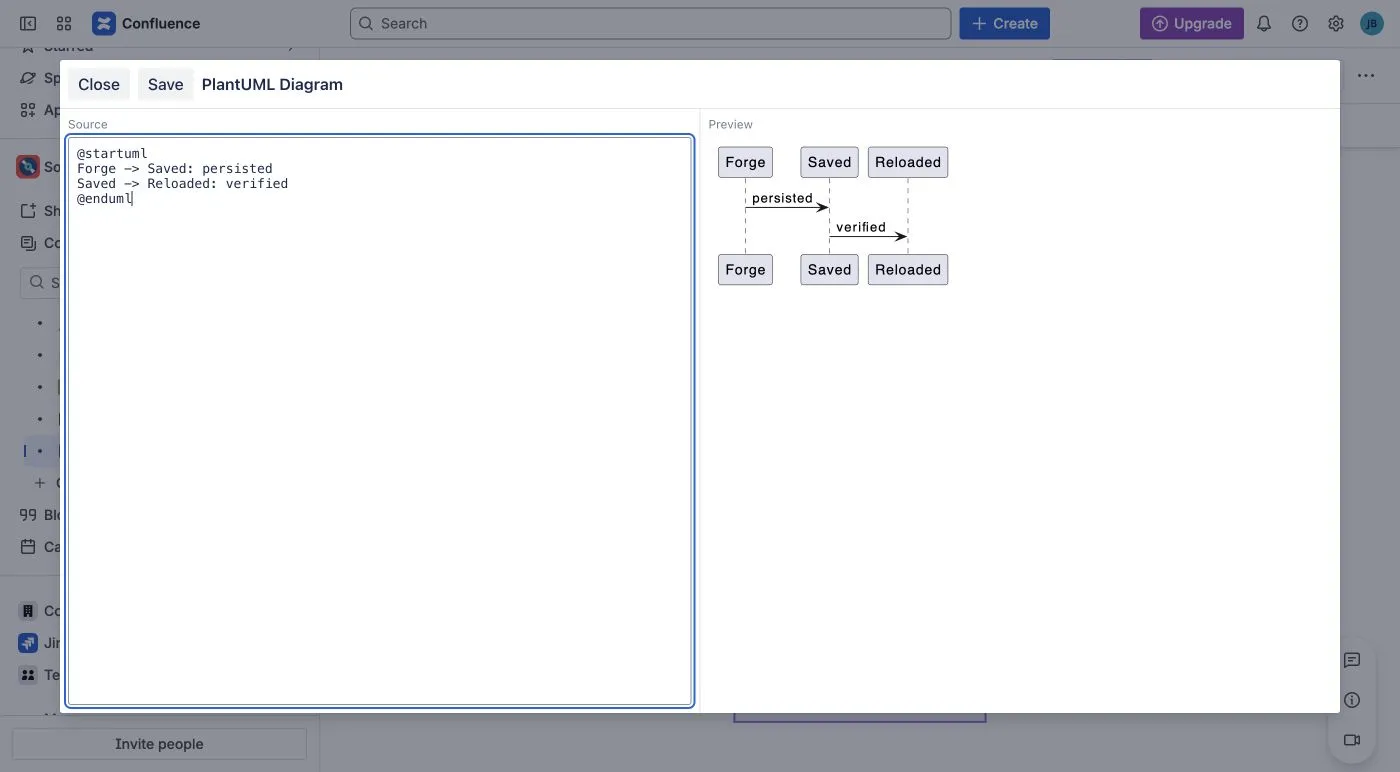Click the "PlantUML Diagram" dialog title
1400x772 pixels.
coord(272,85)
